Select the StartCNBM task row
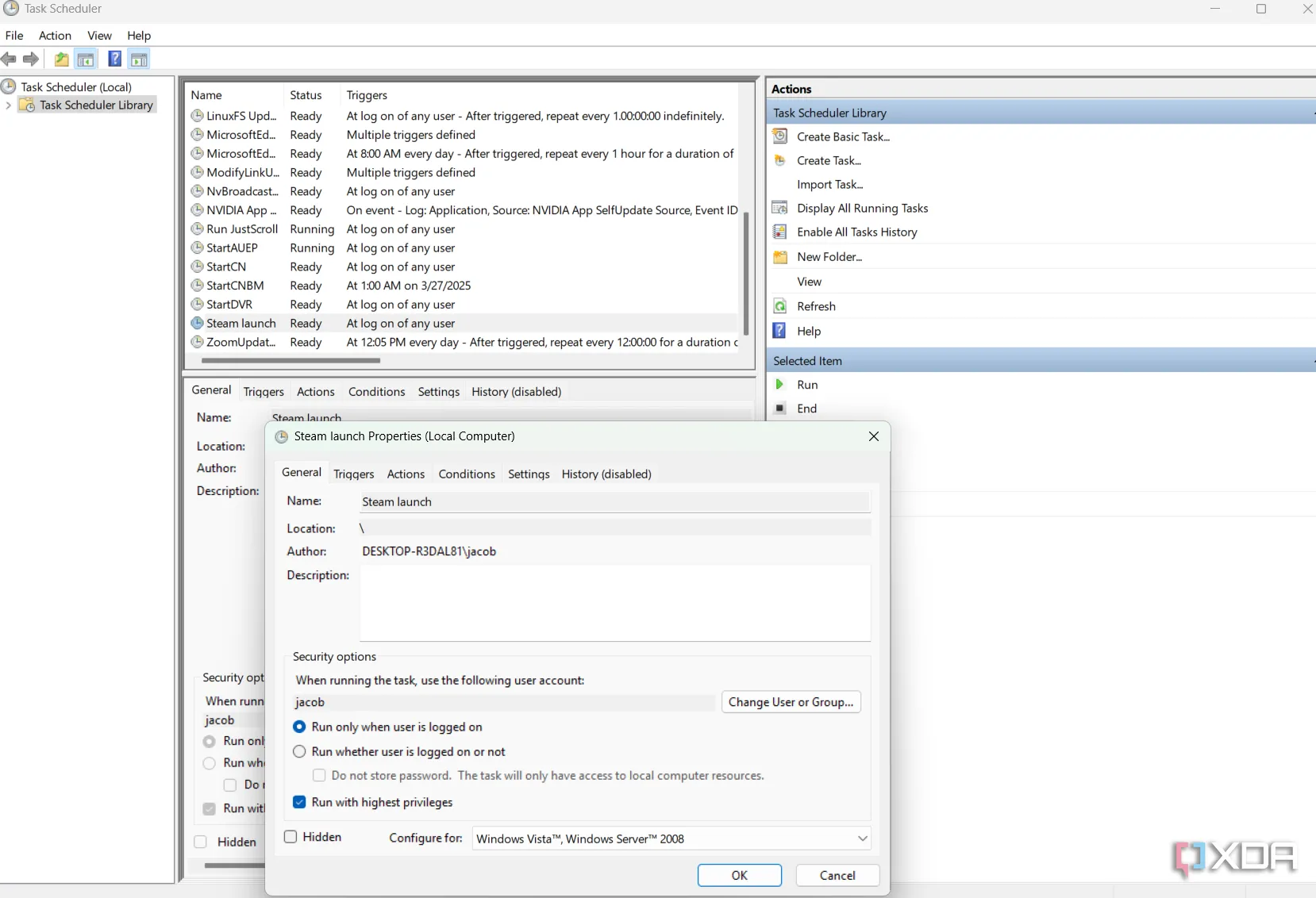Viewport: 1316px width, 898px height. click(463, 286)
